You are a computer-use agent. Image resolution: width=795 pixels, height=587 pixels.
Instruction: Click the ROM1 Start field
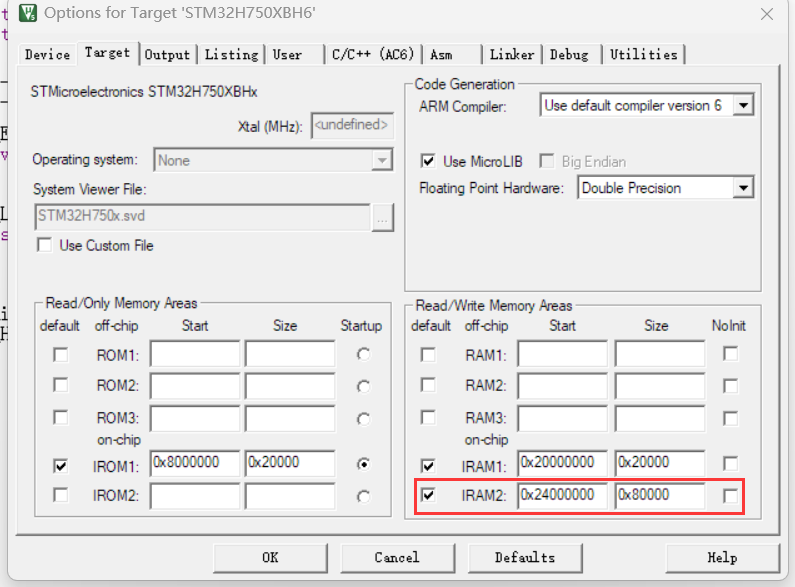(195, 353)
